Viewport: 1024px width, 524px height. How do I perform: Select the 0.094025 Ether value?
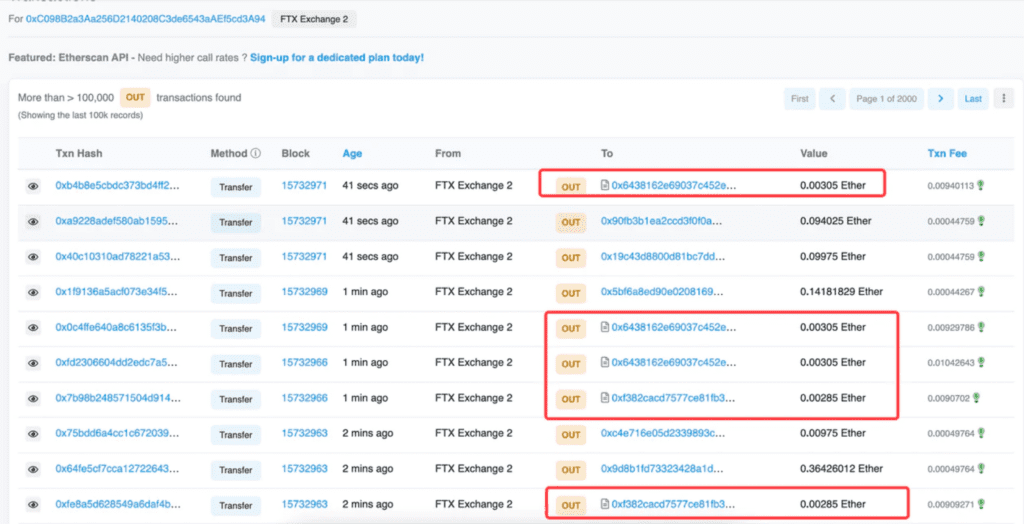[835, 221]
